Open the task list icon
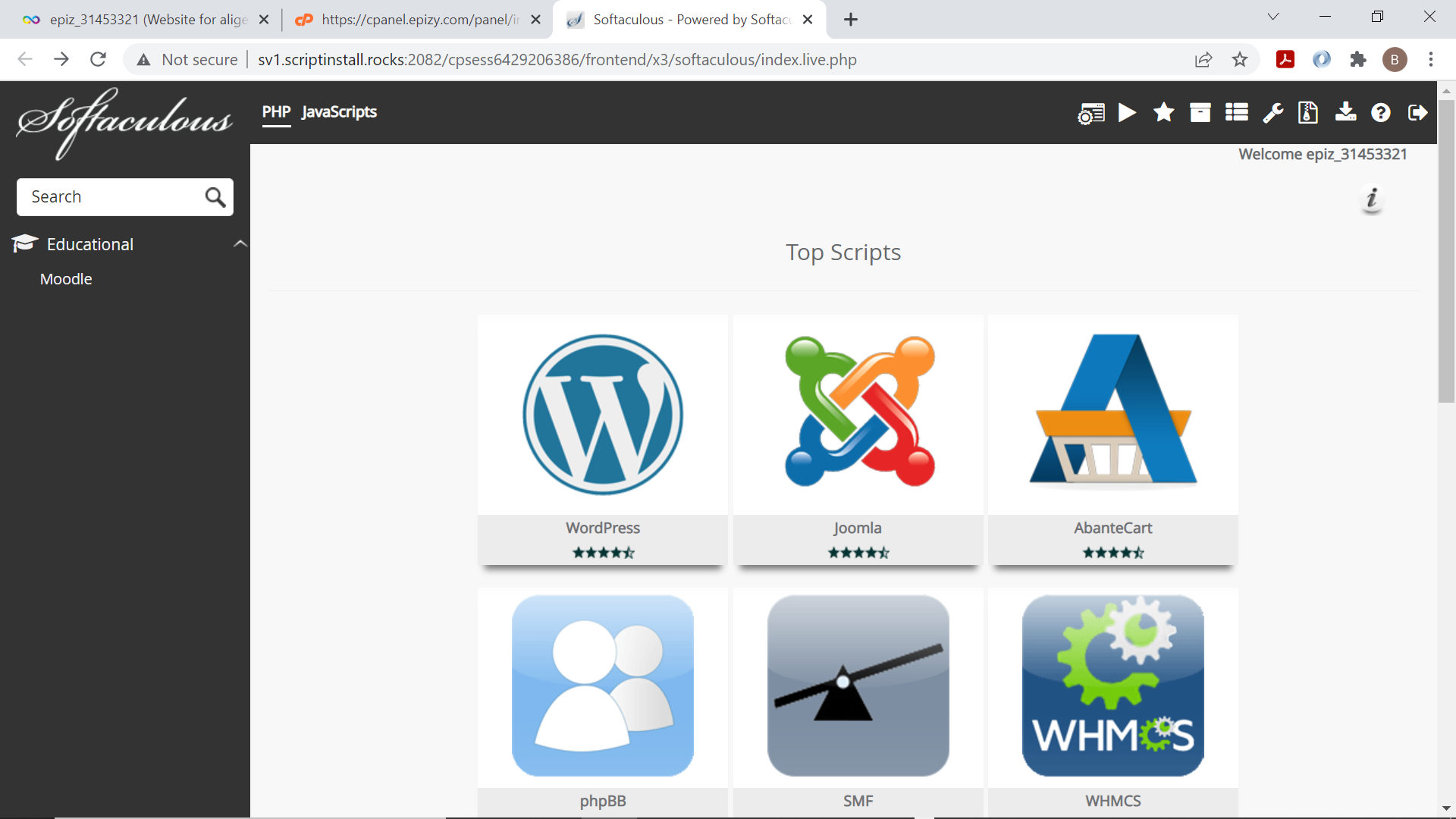Image resolution: width=1456 pixels, height=819 pixels. click(1236, 113)
